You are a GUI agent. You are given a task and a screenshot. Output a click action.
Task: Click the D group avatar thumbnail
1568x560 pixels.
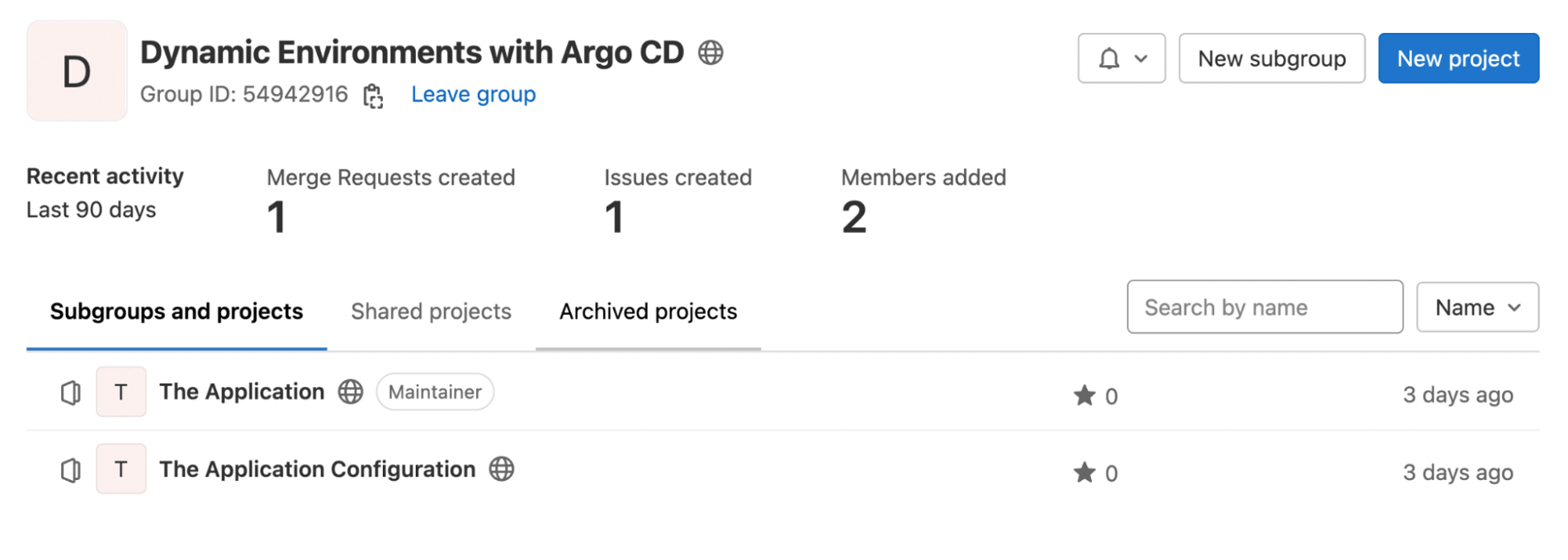[77, 71]
